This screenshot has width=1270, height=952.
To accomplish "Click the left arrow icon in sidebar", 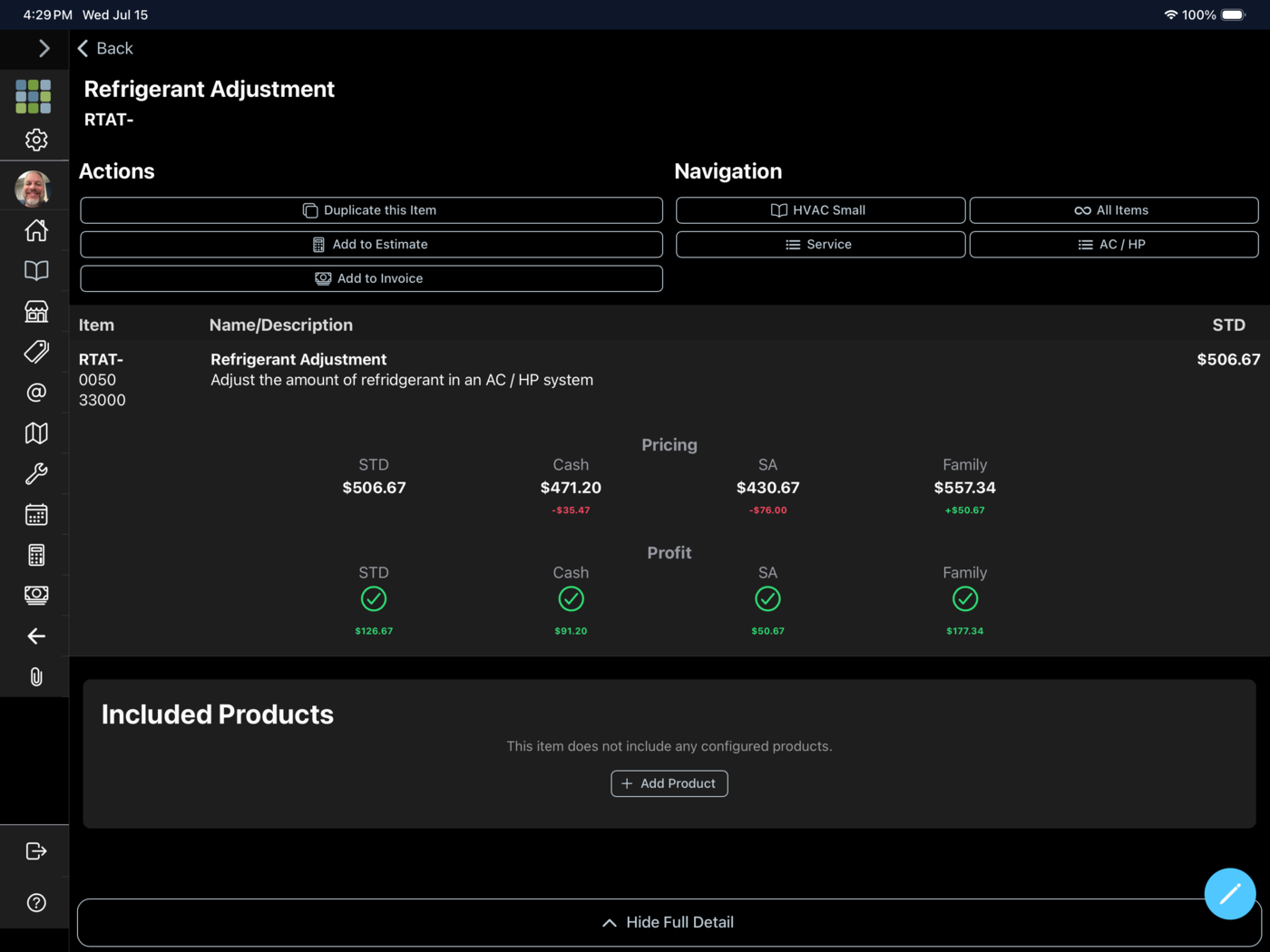I will point(36,636).
